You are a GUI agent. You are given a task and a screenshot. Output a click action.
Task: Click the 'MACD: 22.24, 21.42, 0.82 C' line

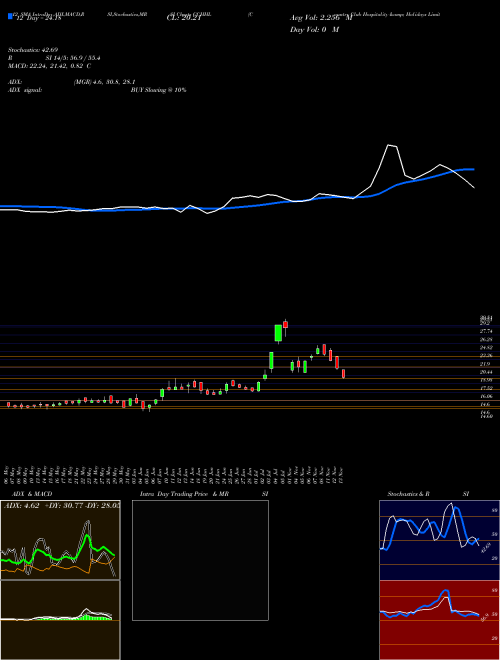[50, 66]
